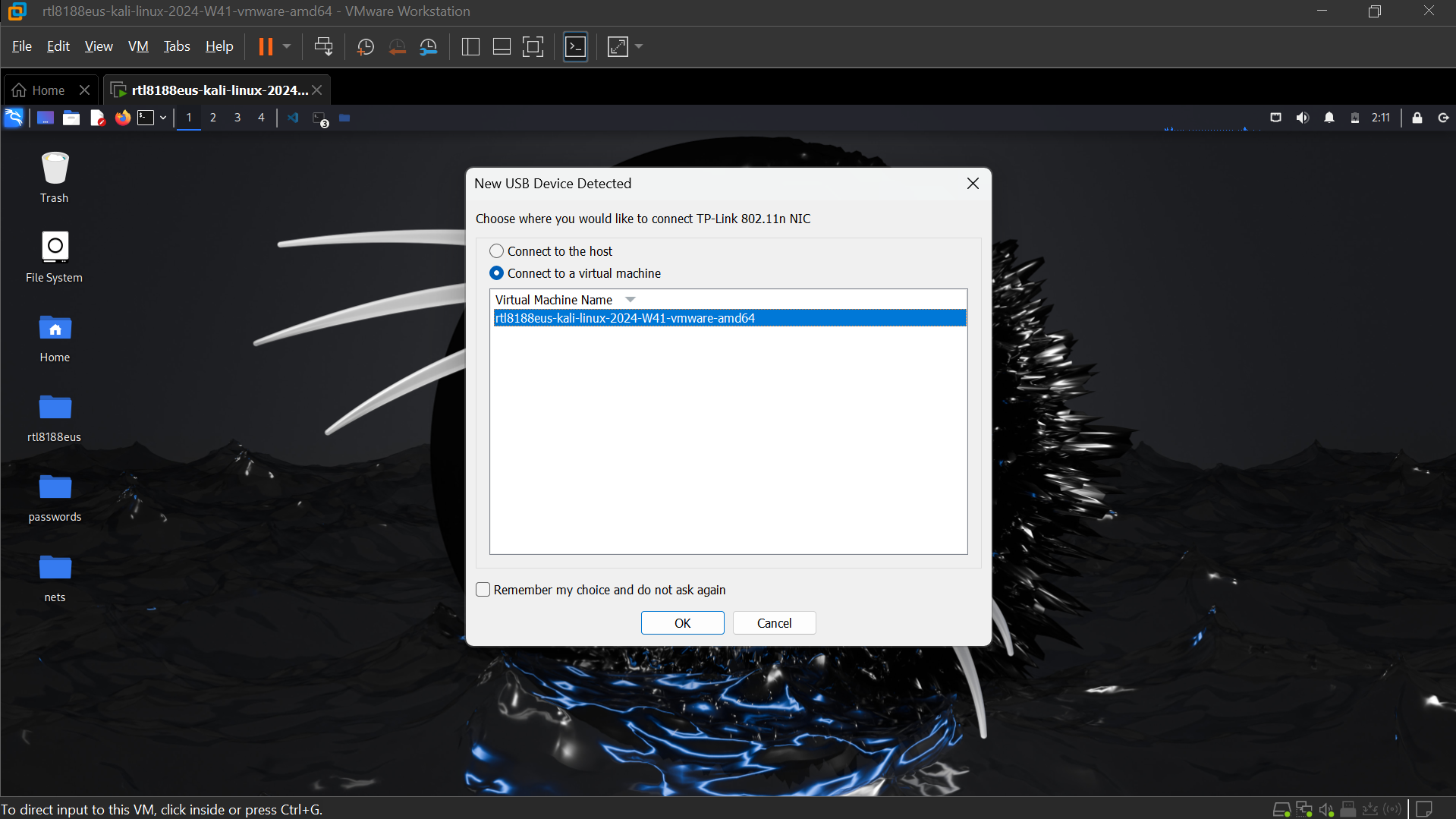This screenshot has width=1456, height=819.
Task: Click the sound card status bar icon
Action: click(1326, 809)
